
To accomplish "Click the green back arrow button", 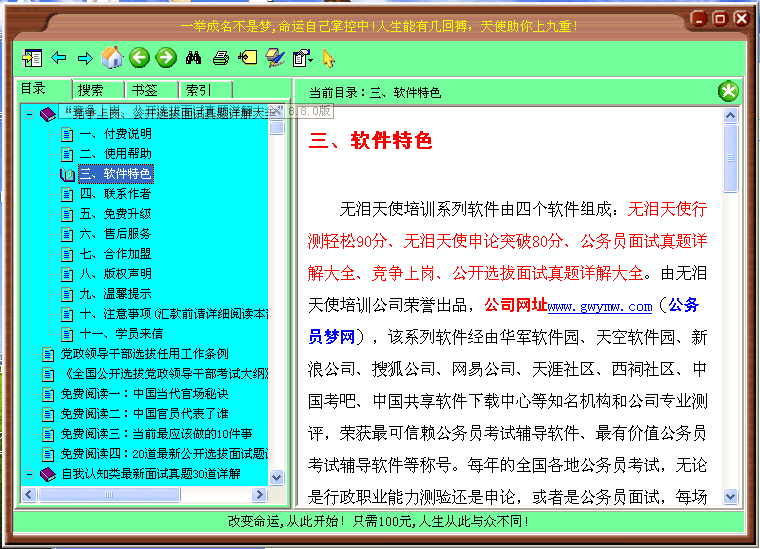I will pyautogui.click(x=140, y=58).
